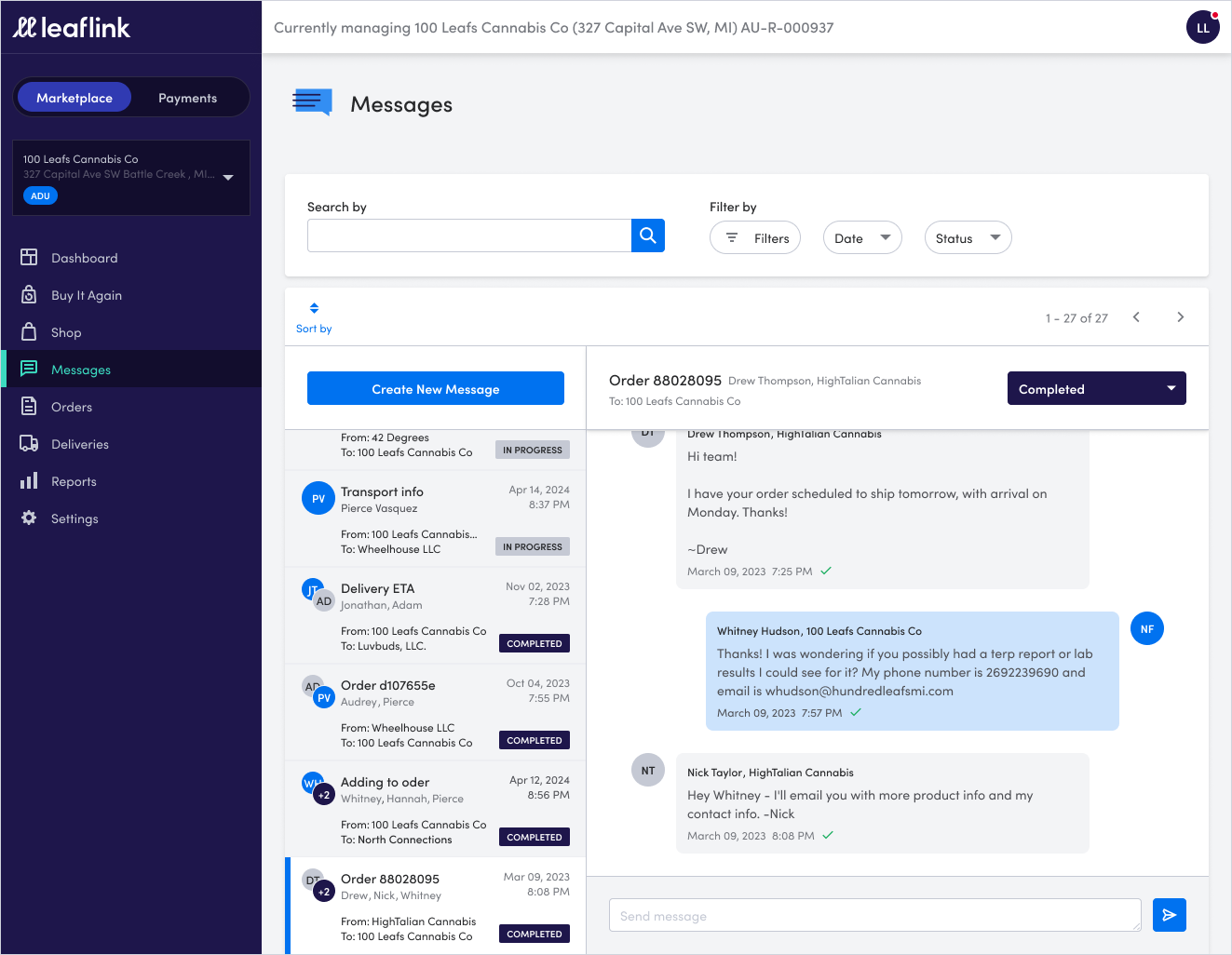
Task: Click the +2 avatar on Adding to oder
Action: point(323,795)
